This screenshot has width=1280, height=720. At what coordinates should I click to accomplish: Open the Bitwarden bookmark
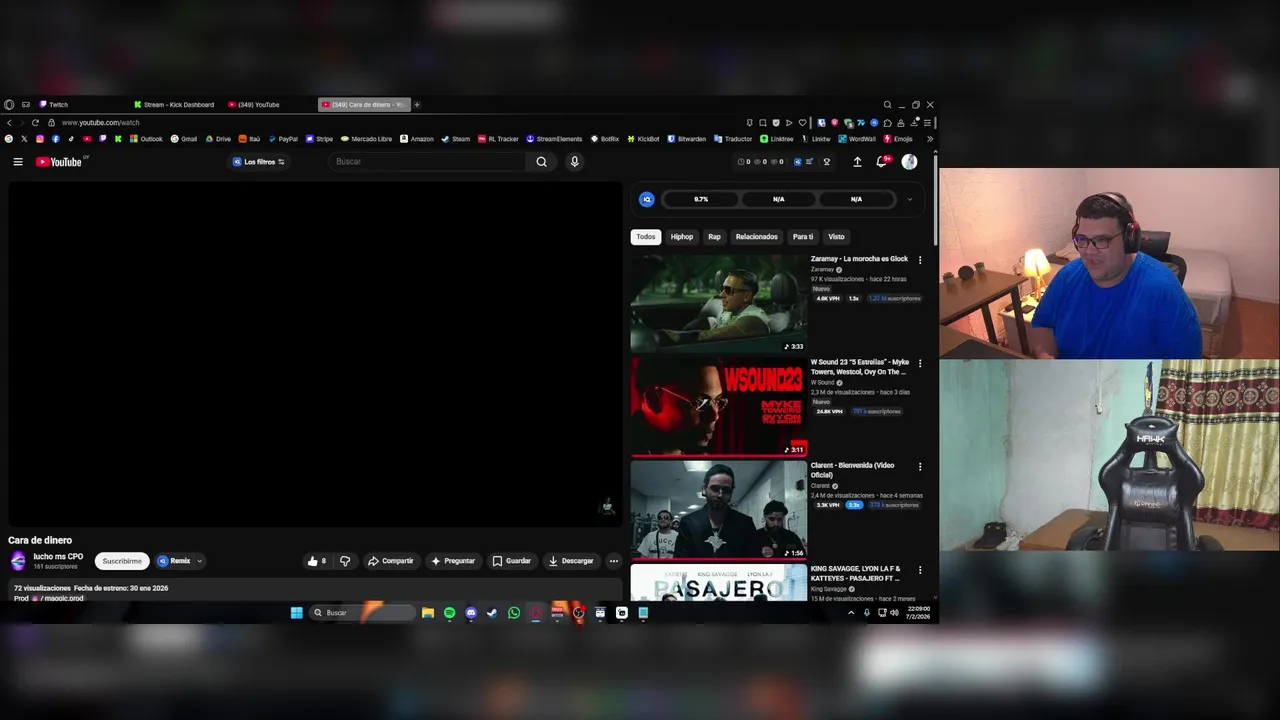[686, 139]
